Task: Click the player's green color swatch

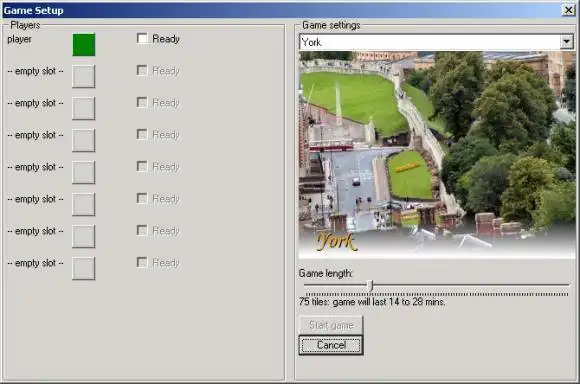Action: pos(84,45)
